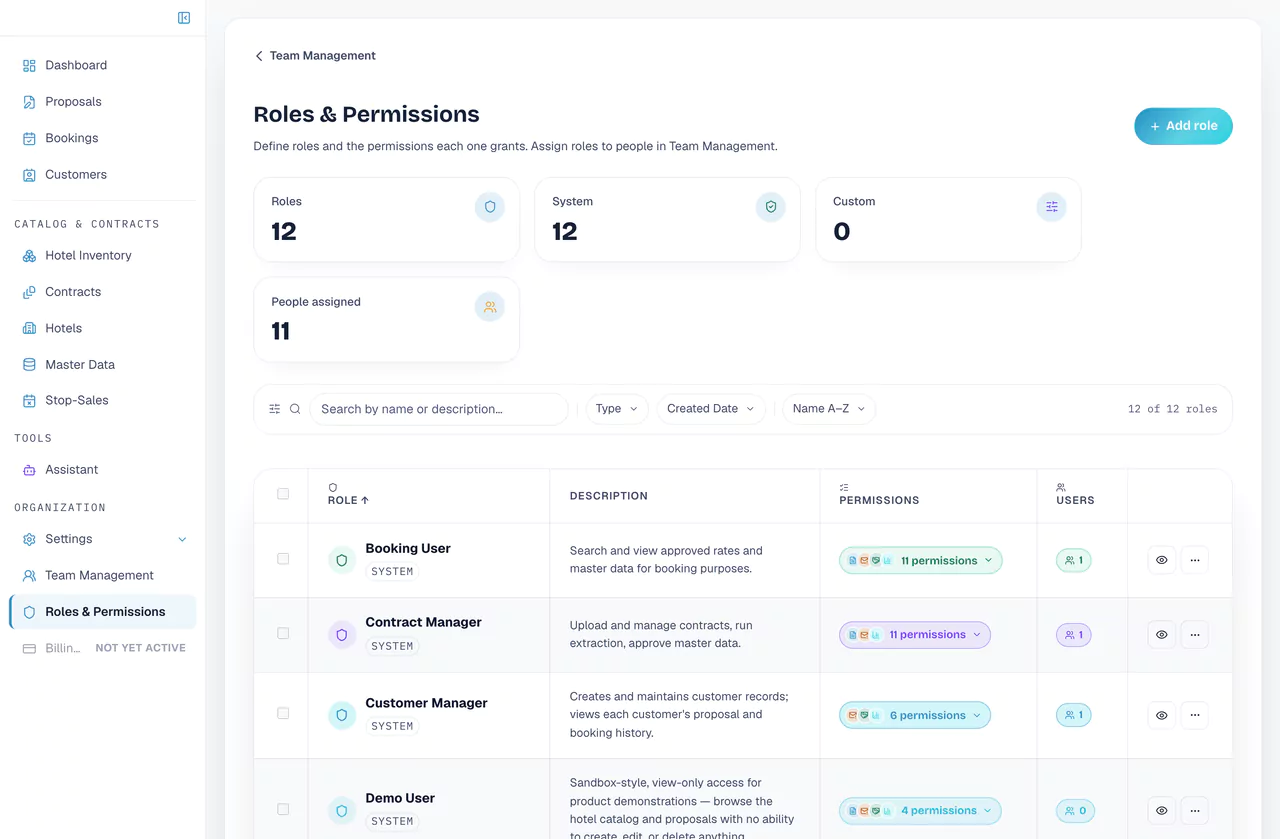This screenshot has height=839, width=1280.
Task: View the Contract Manager role details
Action: [x=1161, y=634]
